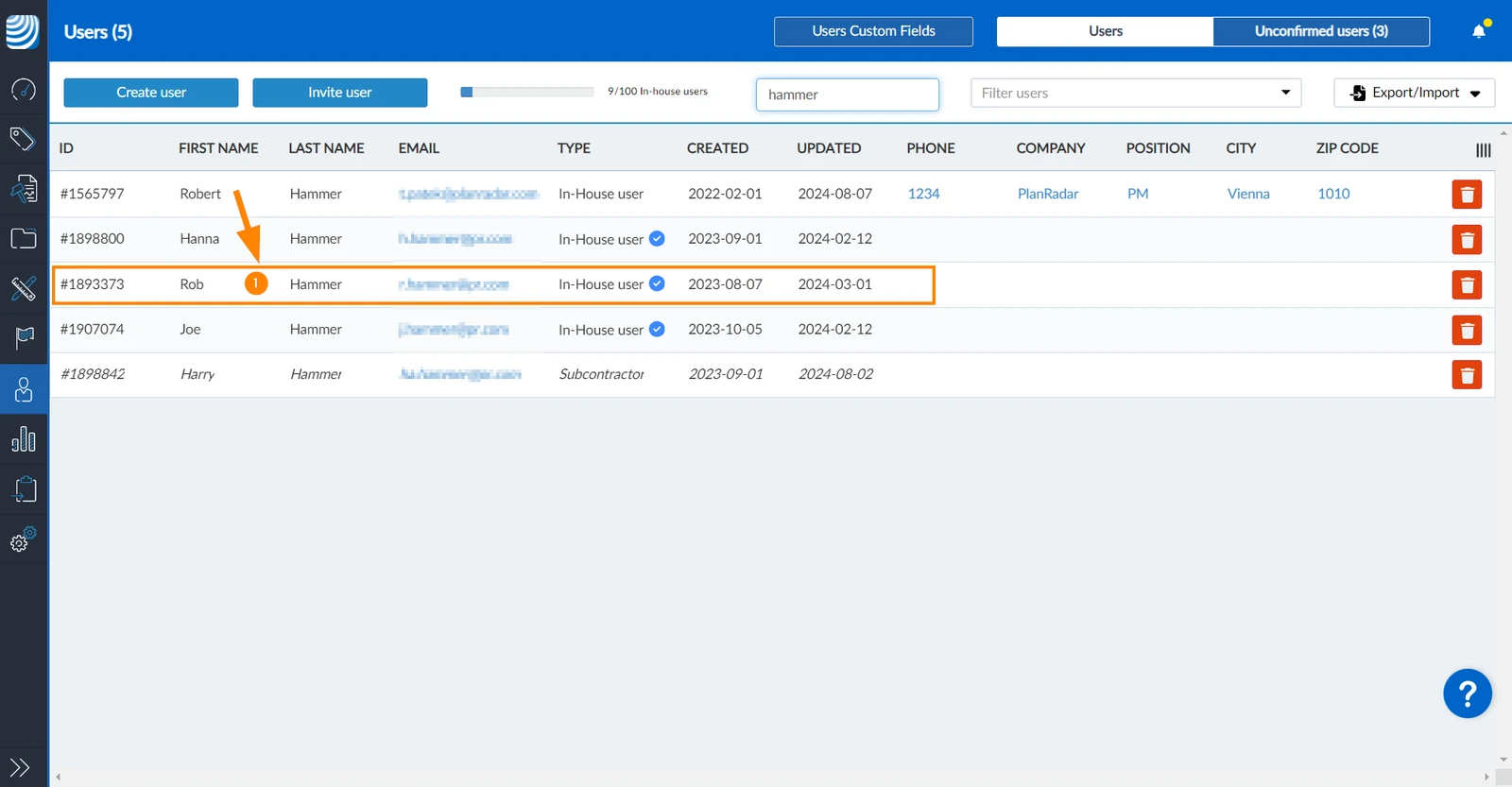Click the Invite user button
The width and height of the screenshot is (1512, 787).
coord(340,93)
